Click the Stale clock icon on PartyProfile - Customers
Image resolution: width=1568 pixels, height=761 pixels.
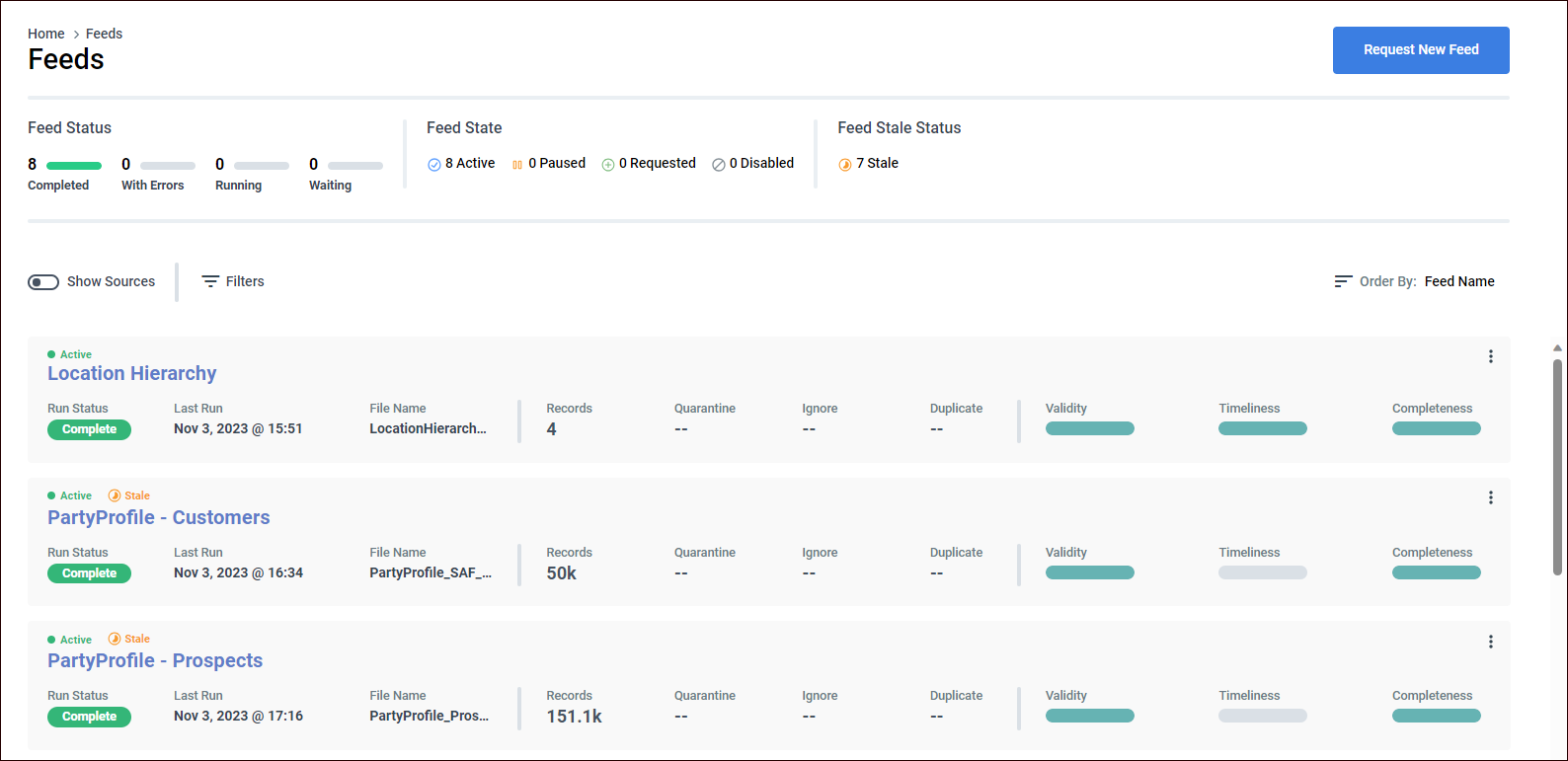(x=115, y=495)
